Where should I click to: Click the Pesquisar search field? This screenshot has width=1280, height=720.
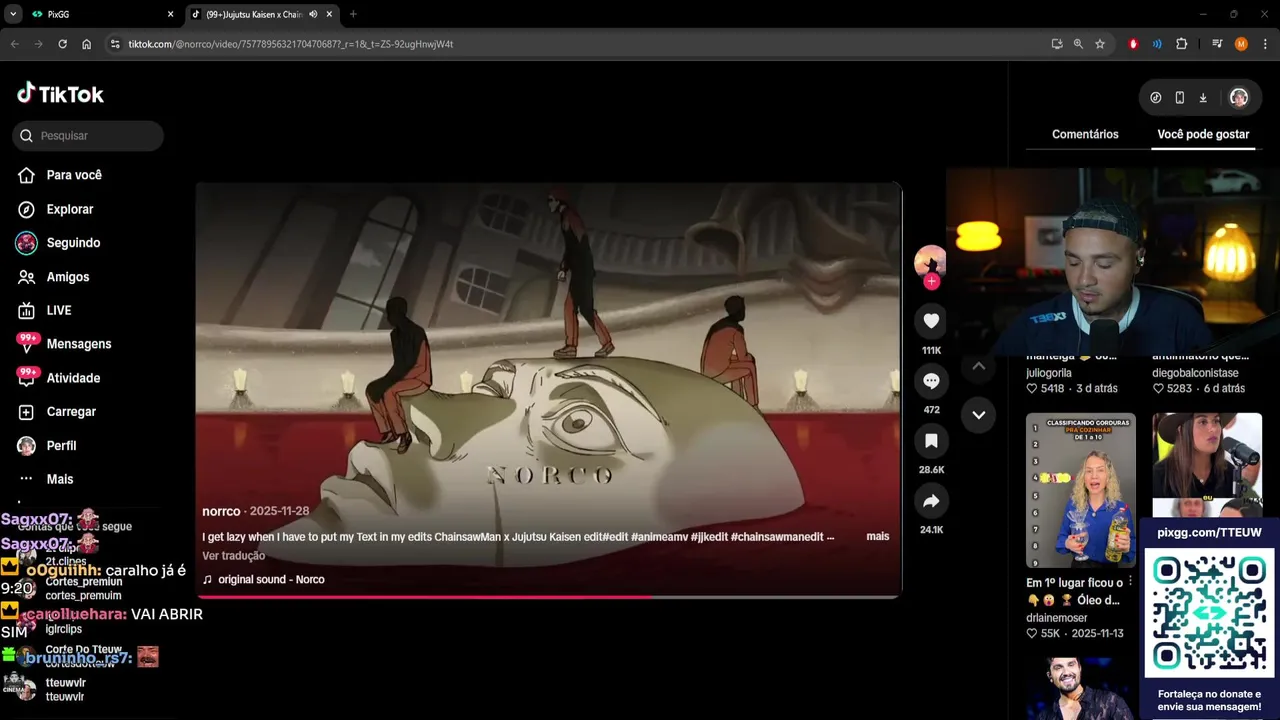(x=88, y=136)
